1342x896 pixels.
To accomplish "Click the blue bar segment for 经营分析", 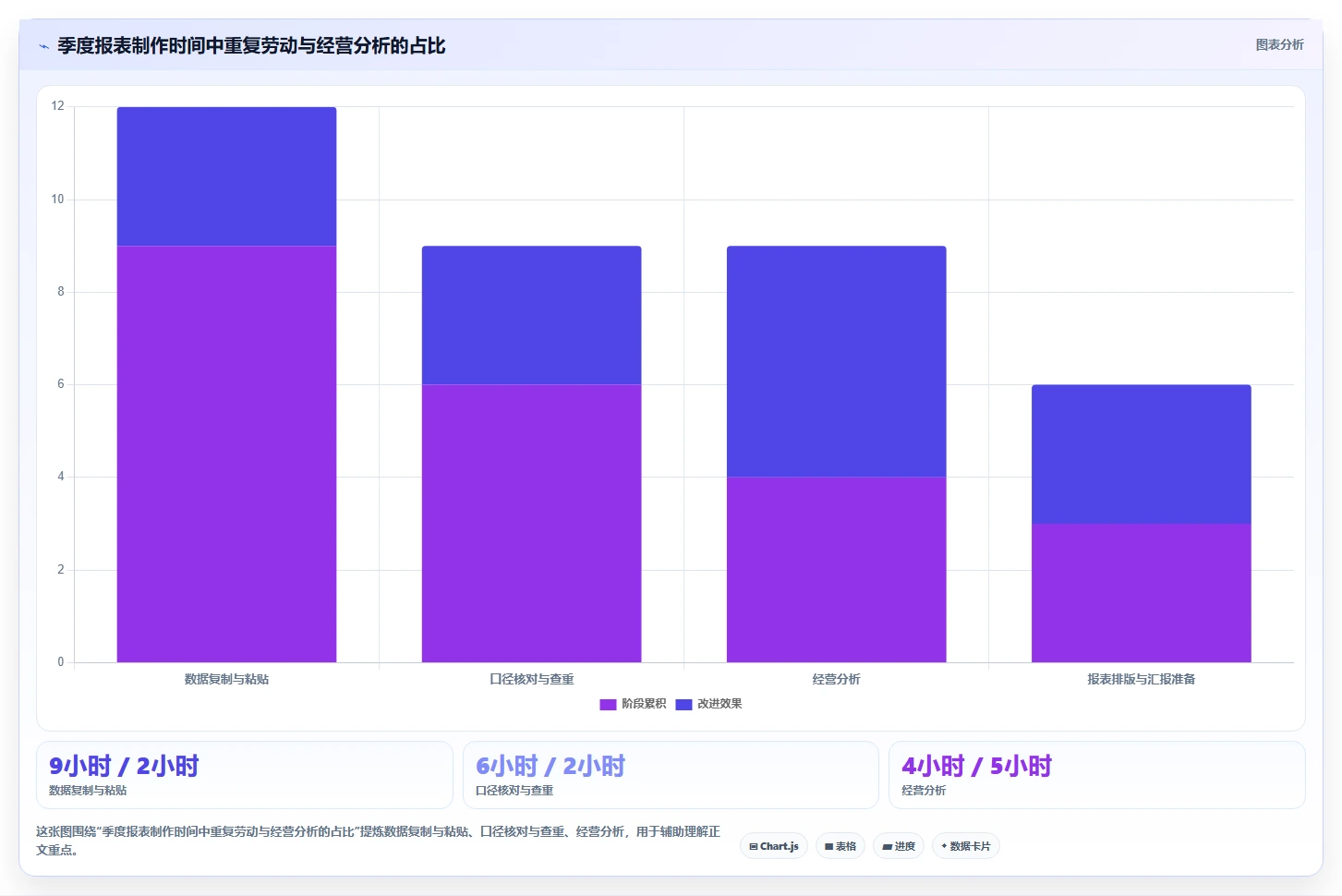I will click(x=836, y=361).
